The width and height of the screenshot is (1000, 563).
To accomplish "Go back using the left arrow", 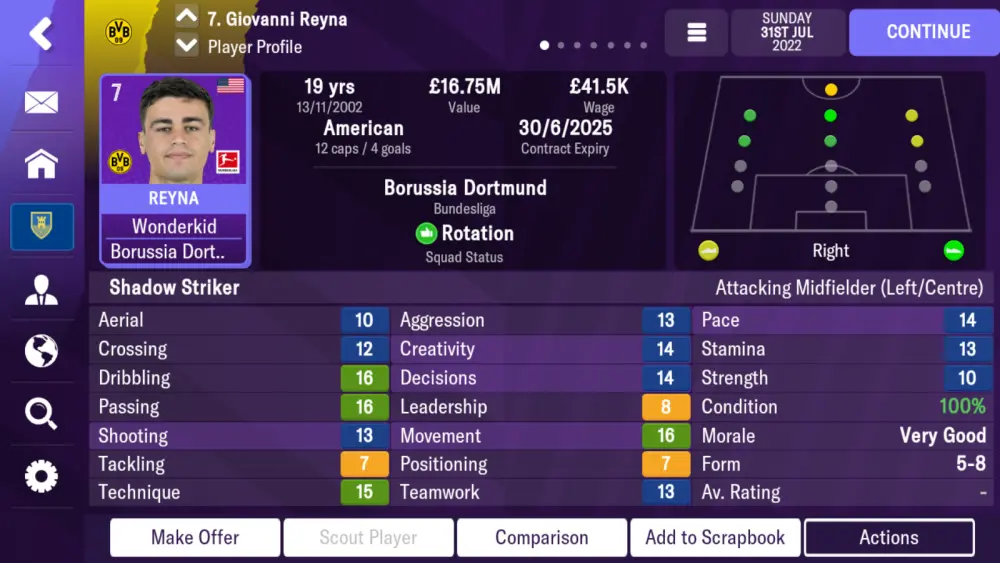I will (x=41, y=34).
